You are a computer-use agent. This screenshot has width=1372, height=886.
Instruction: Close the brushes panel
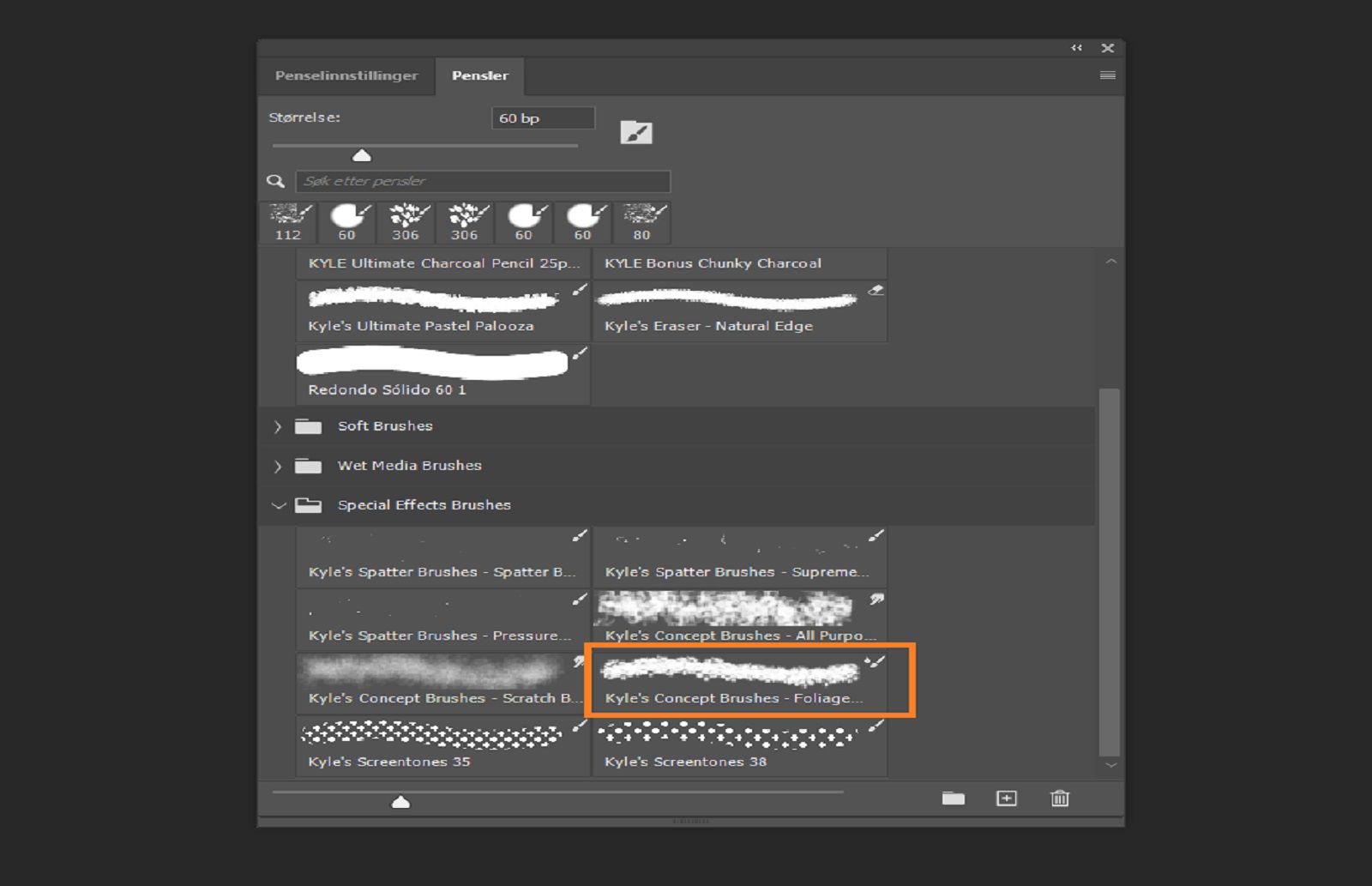(1108, 48)
